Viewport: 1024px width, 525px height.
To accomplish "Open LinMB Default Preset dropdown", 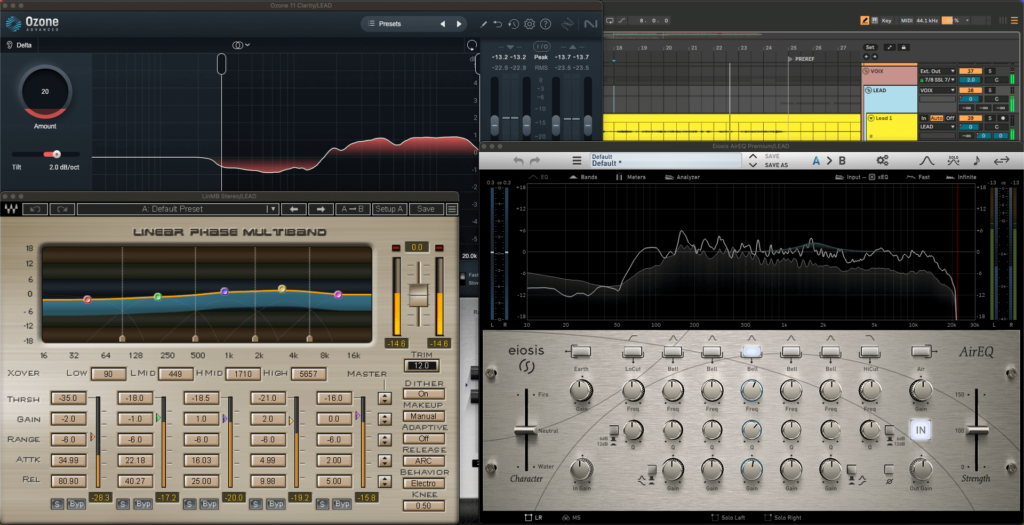I will 178,209.
